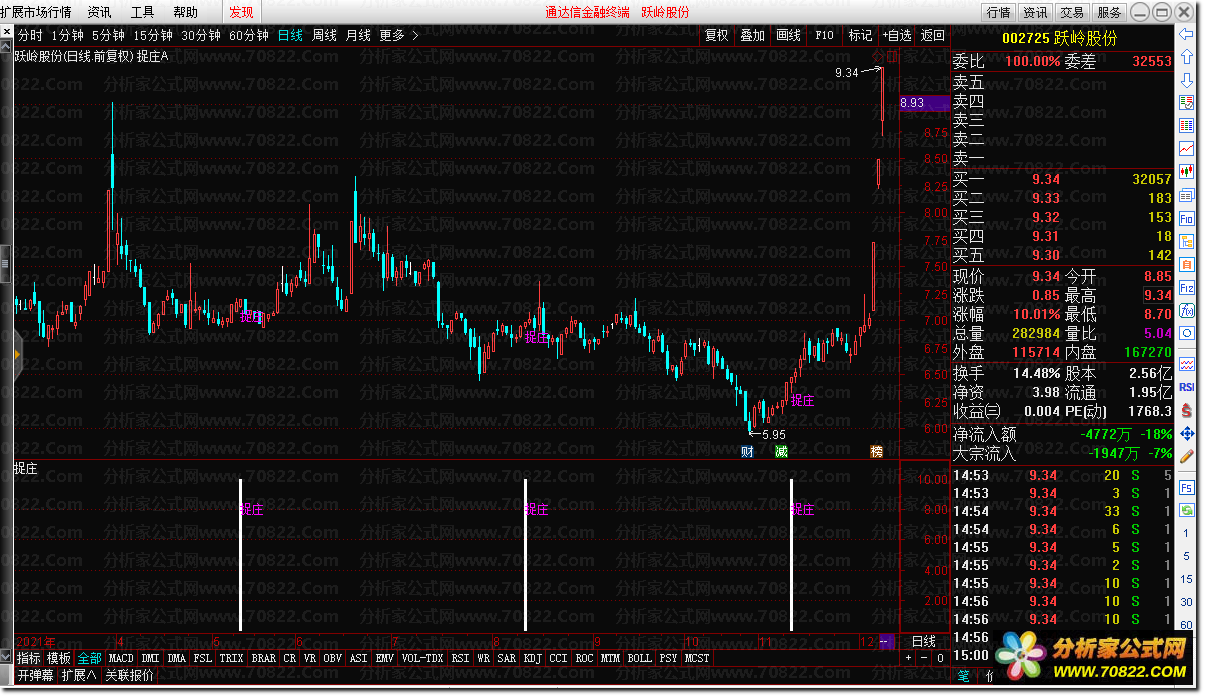The image size is (1205, 696).
Task: Click the F12 icon in right sidebar
Action: click(x=1187, y=287)
